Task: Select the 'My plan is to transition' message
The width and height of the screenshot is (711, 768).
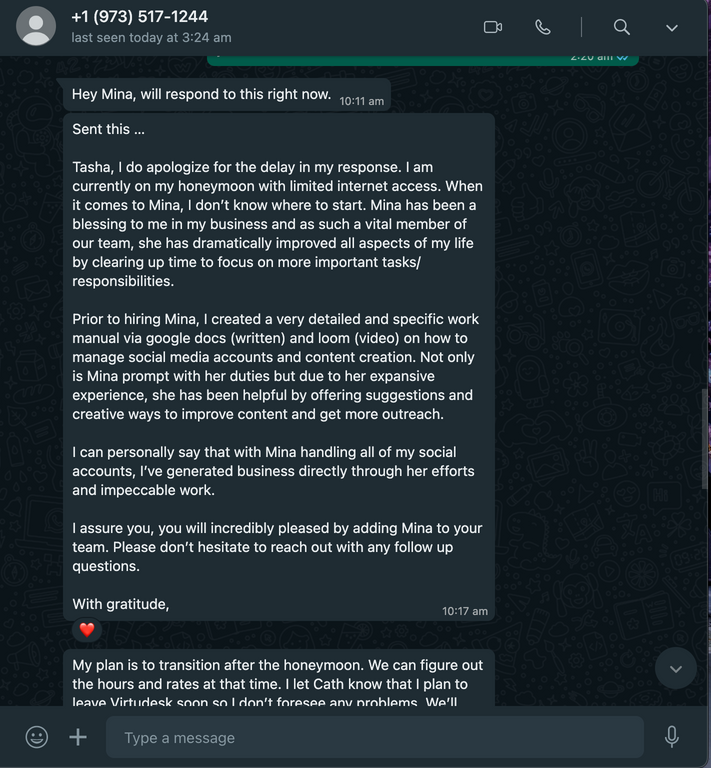Action: [x=279, y=678]
